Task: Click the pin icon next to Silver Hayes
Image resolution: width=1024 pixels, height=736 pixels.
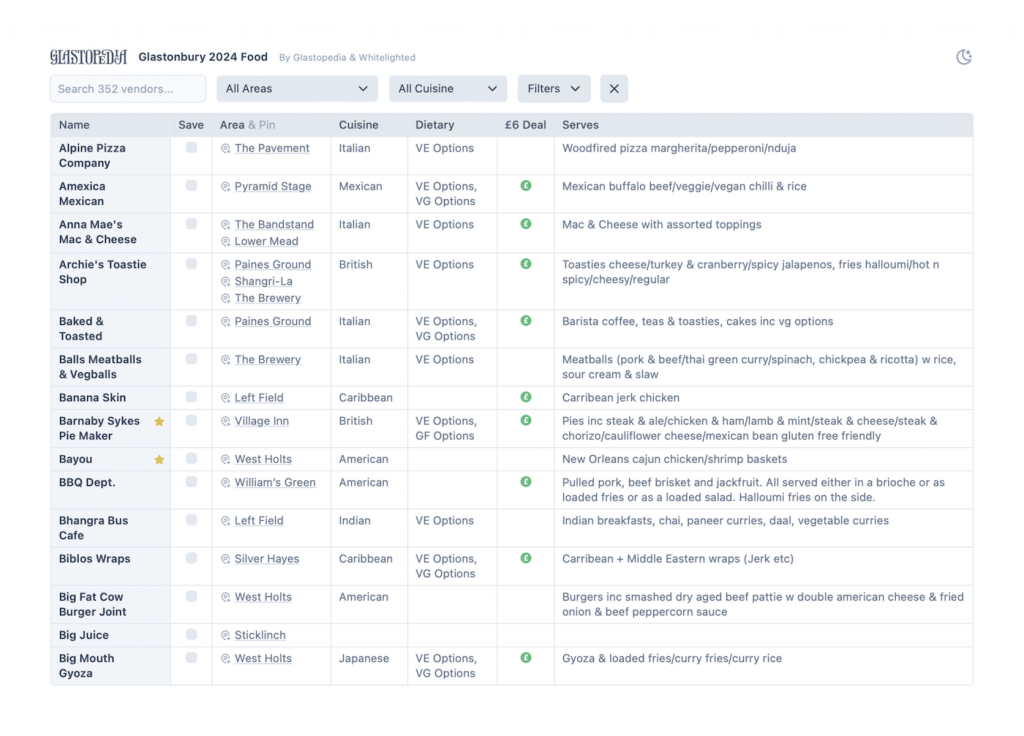Action: [225, 559]
